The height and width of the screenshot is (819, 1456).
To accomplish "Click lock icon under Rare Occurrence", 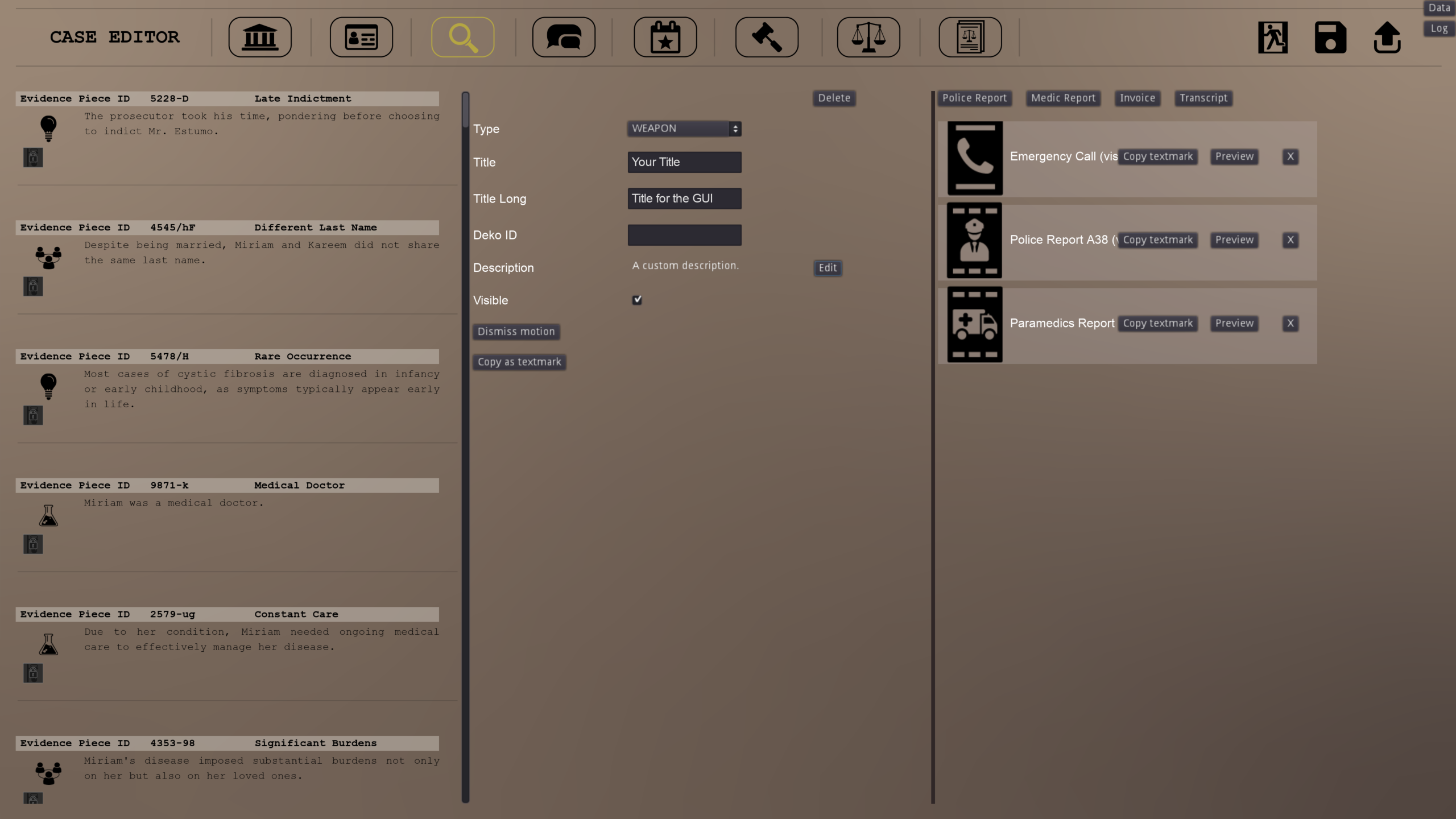I will 33,416.
